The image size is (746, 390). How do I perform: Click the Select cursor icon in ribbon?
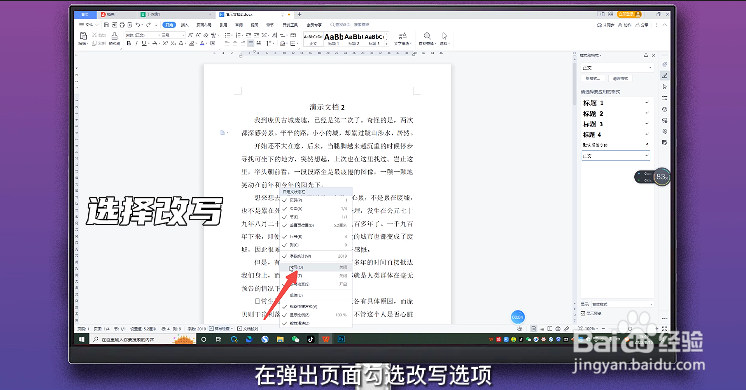(x=444, y=36)
